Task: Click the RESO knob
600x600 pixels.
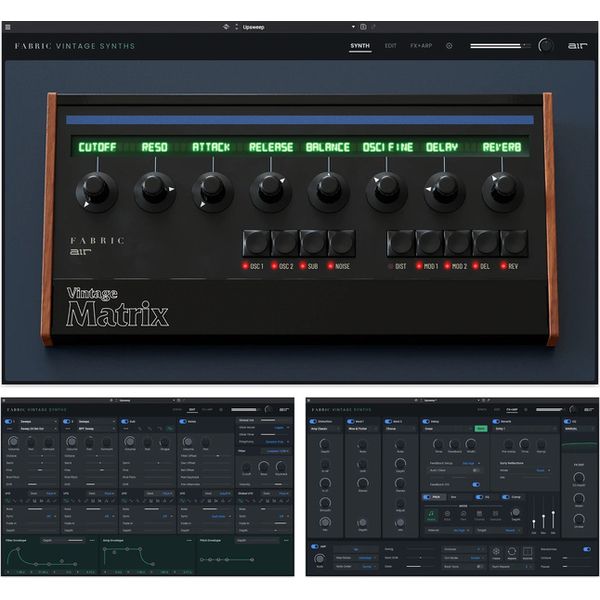Action: tap(154, 190)
